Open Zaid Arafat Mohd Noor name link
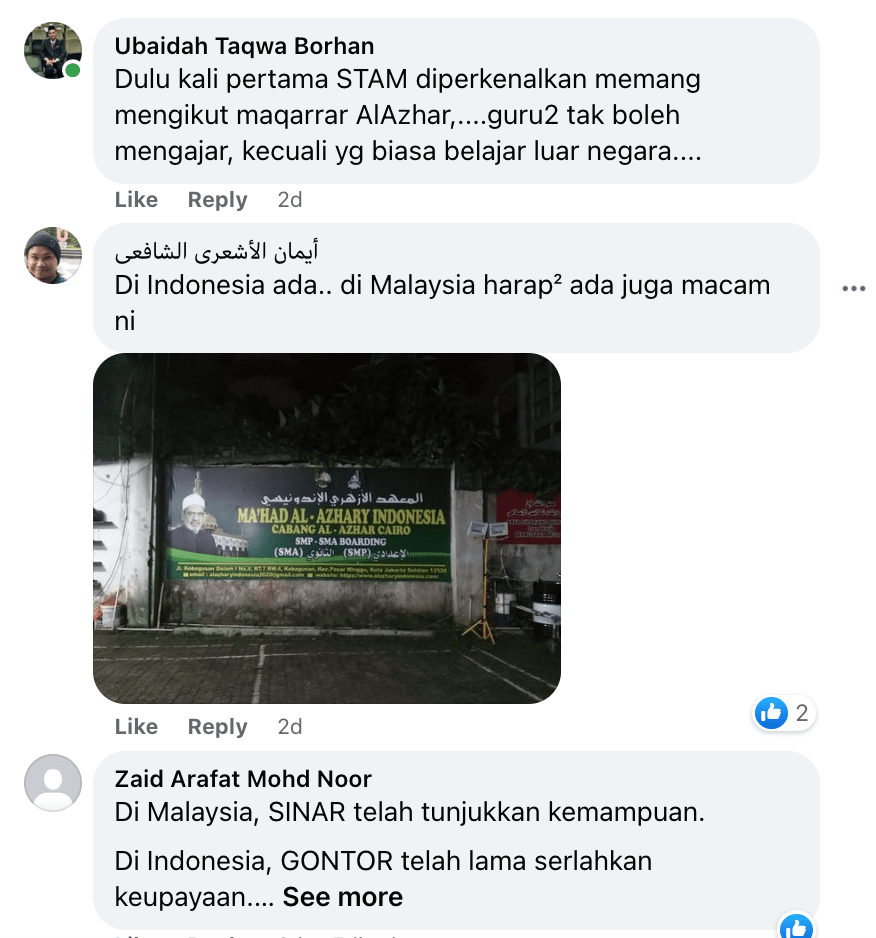The width and height of the screenshot is (876, 938). (x=243, y=779)
